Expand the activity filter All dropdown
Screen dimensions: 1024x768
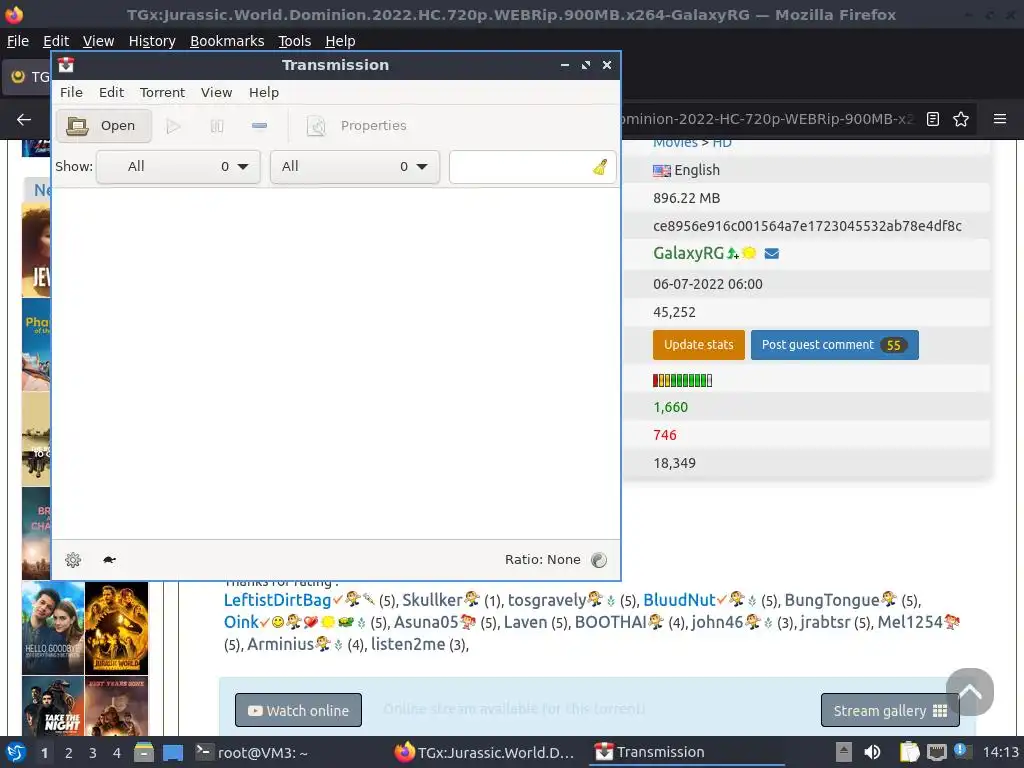pos(178,167)
